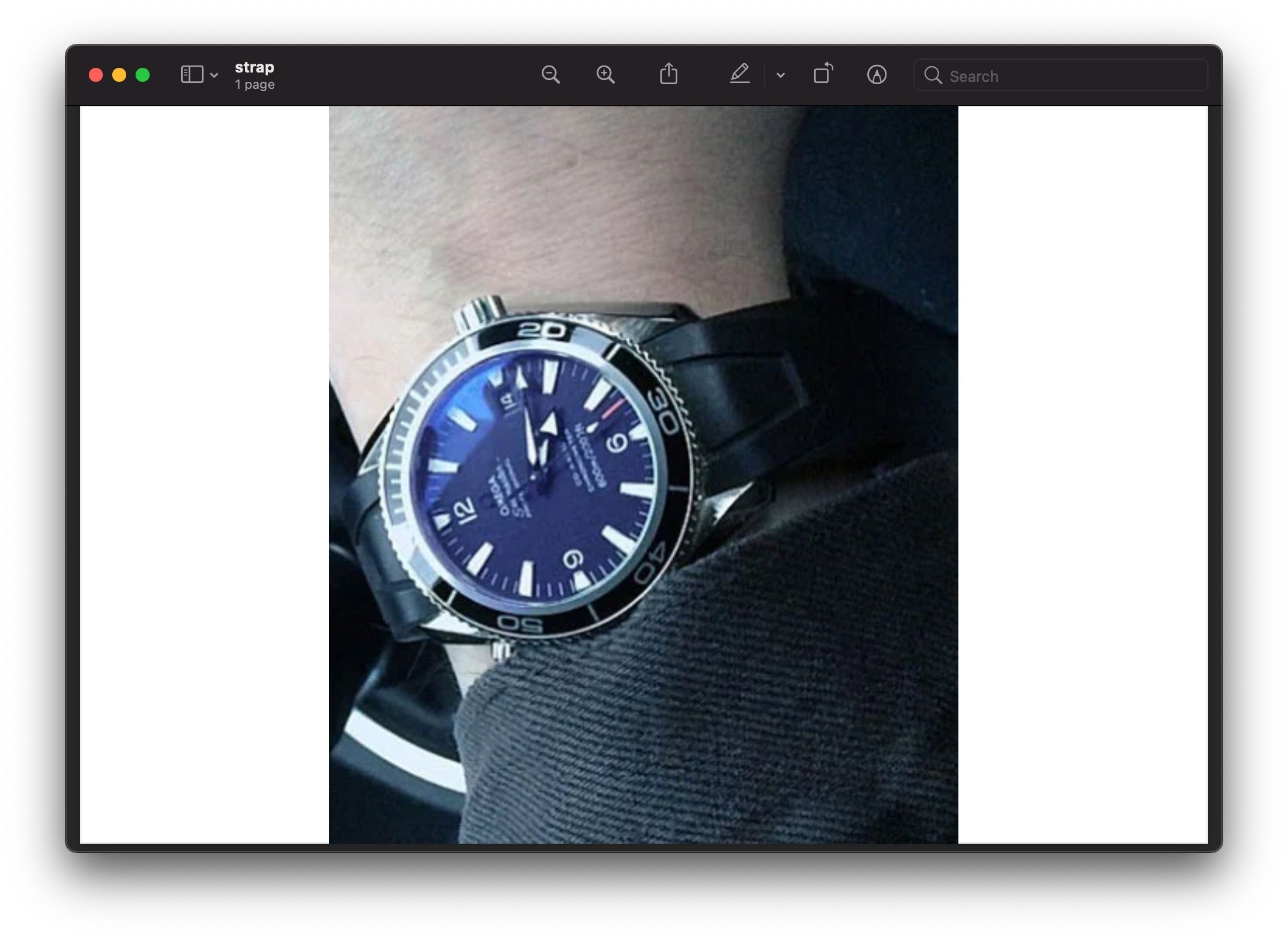Viewport: 1288px width, 939px height.
Task: Close the window with red button
Action: click(x=96, y=75)
